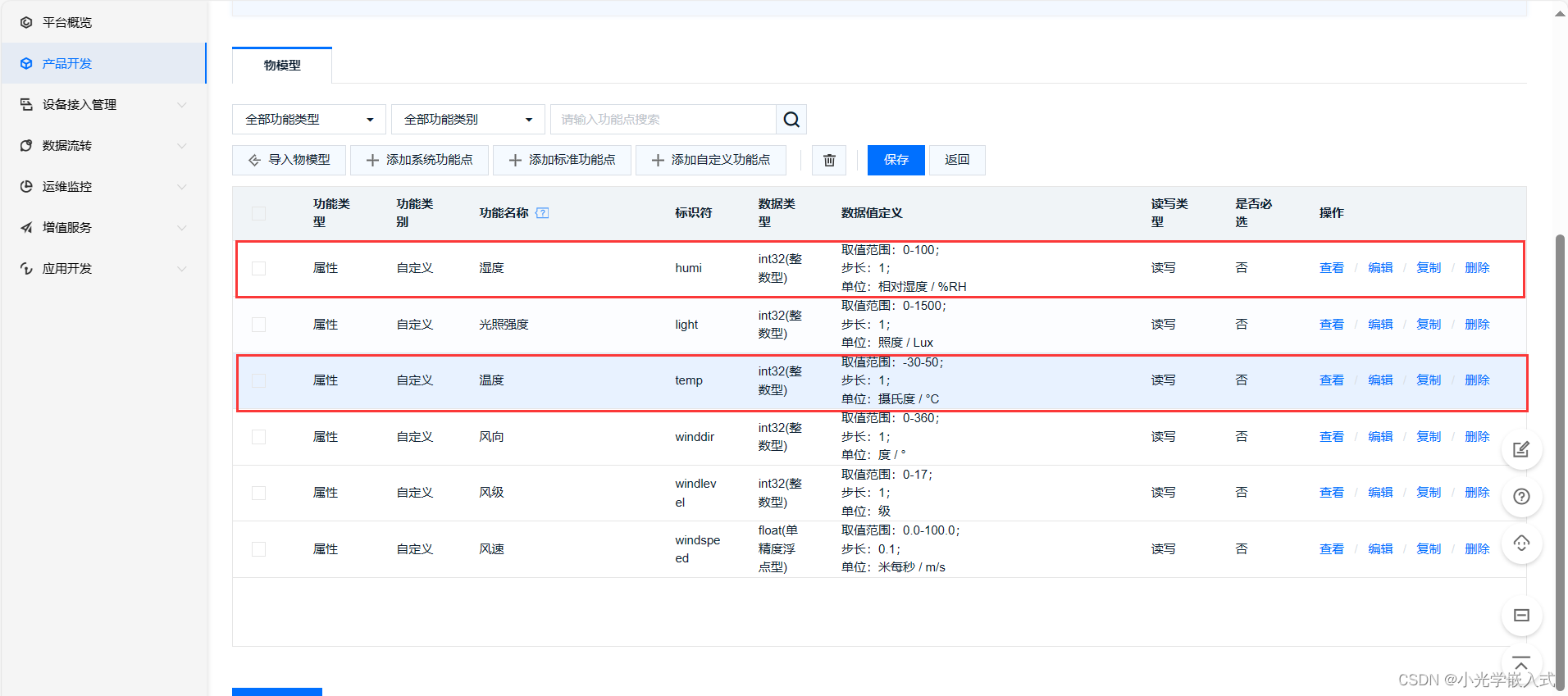
Task: Select the 物模型 tab
Action: coord(282,66)
